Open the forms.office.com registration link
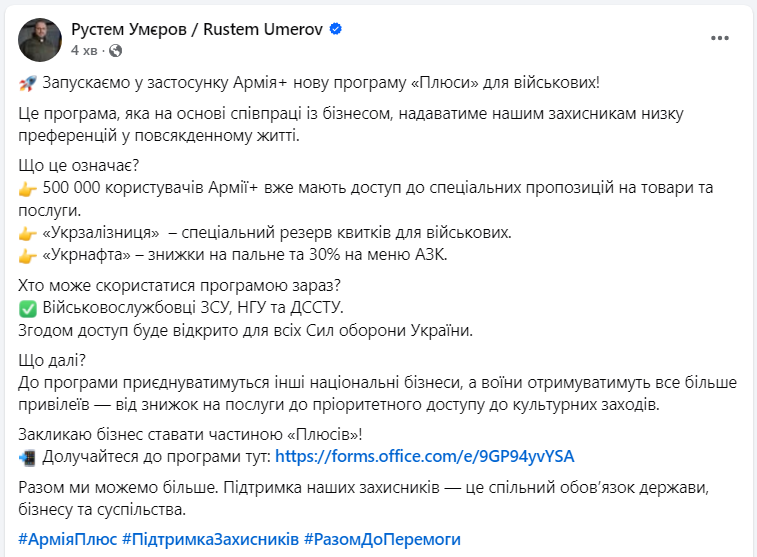This screenshot has height=557, width=757. coord(424,456)
